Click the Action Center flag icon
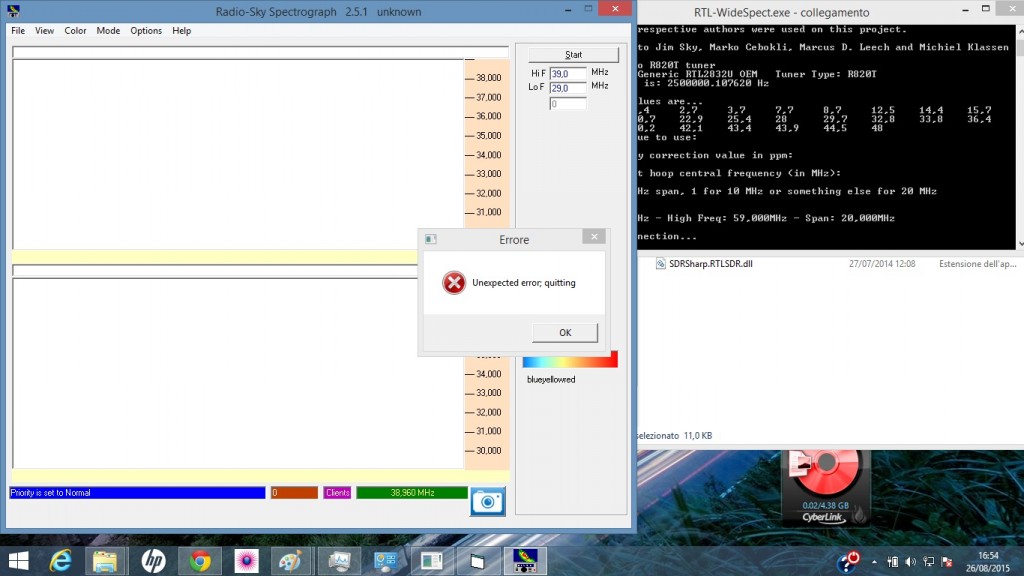 coord(946,562)
